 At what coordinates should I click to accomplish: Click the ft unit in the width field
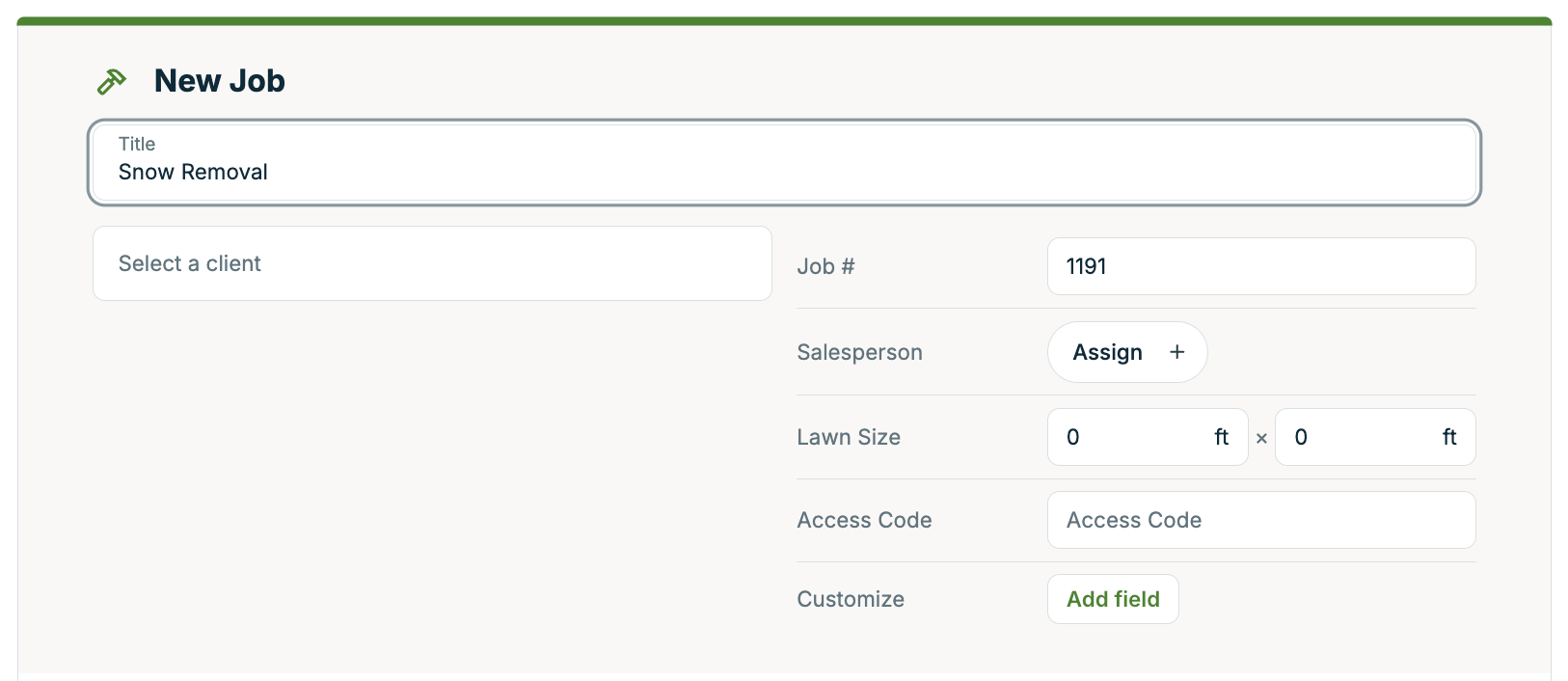(1221, 437)
